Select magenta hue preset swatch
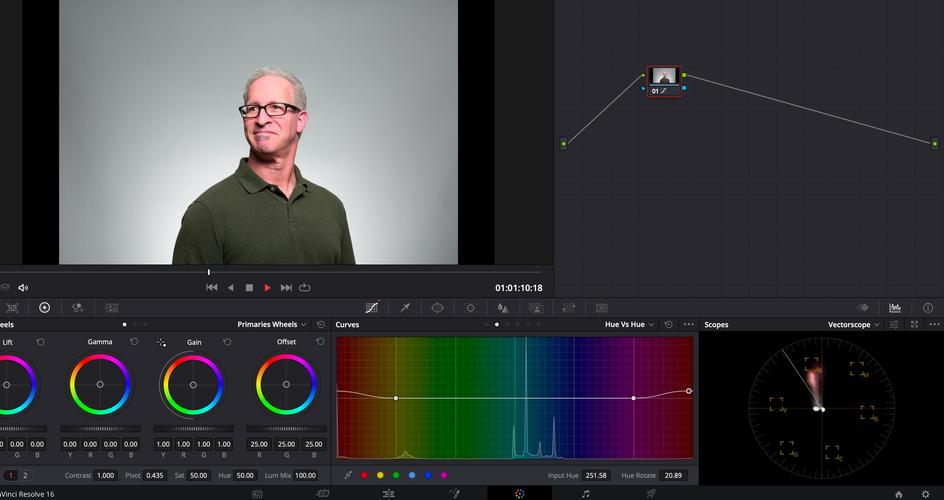Image resolution: width=944 pixels, height=500 pixels. [x=444, y=475]
